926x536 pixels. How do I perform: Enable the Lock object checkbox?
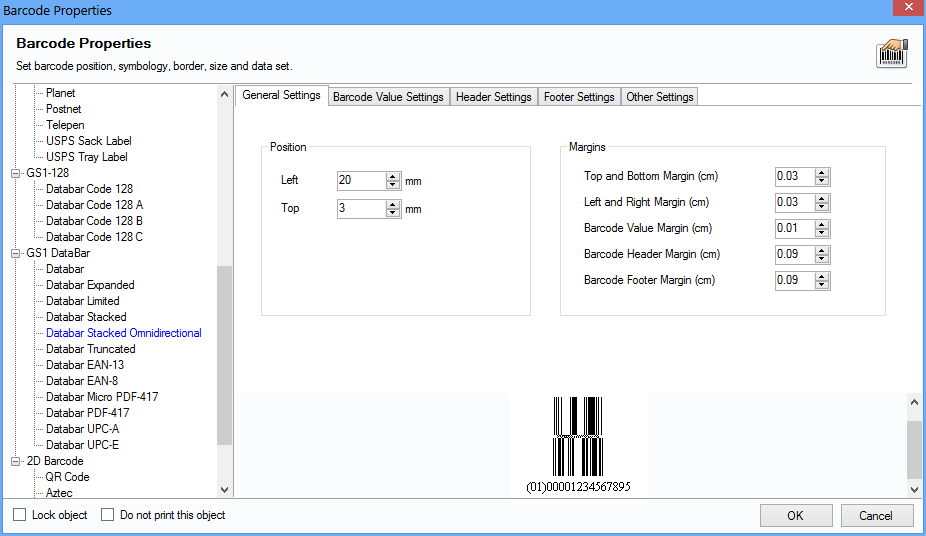[x=19, y=515]
